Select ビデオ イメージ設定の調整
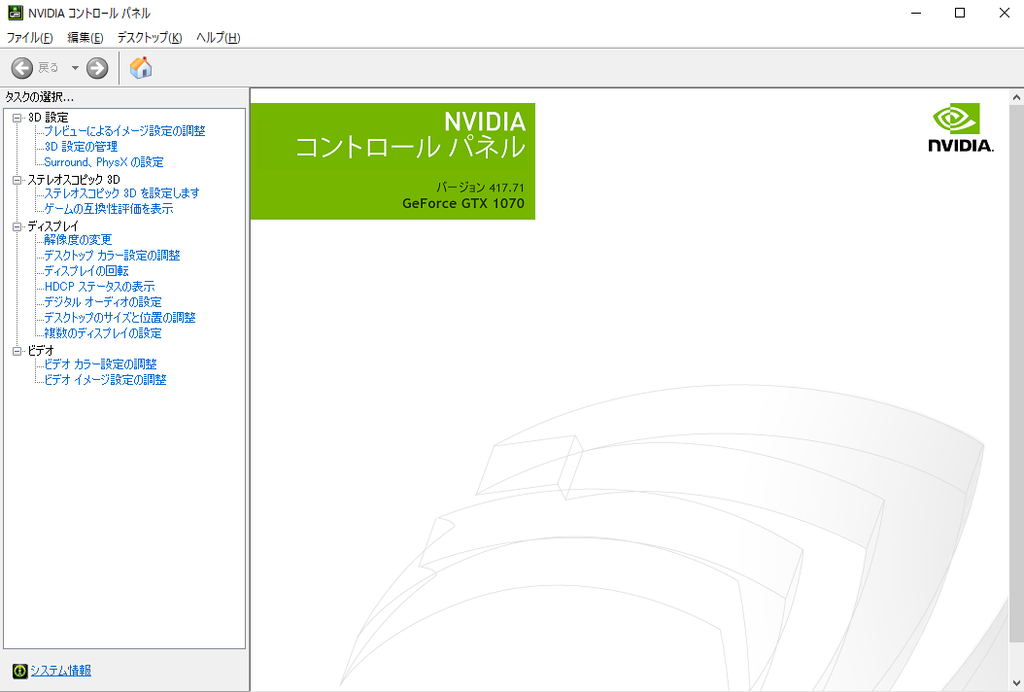 [105, 380]
